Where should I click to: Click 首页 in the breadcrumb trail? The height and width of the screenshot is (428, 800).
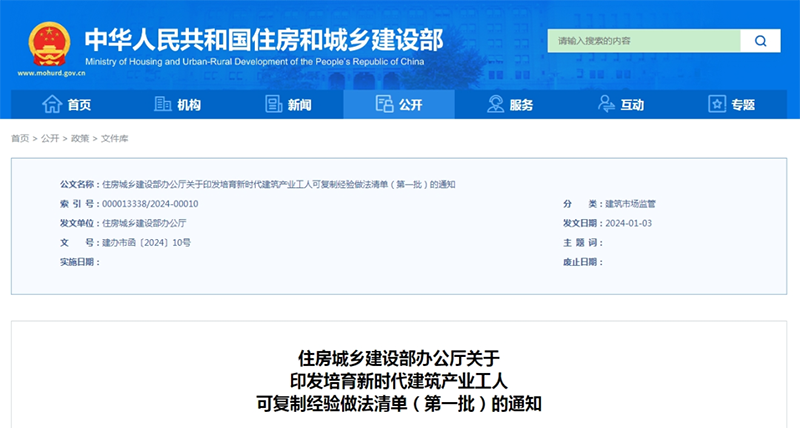coord(20,138)
